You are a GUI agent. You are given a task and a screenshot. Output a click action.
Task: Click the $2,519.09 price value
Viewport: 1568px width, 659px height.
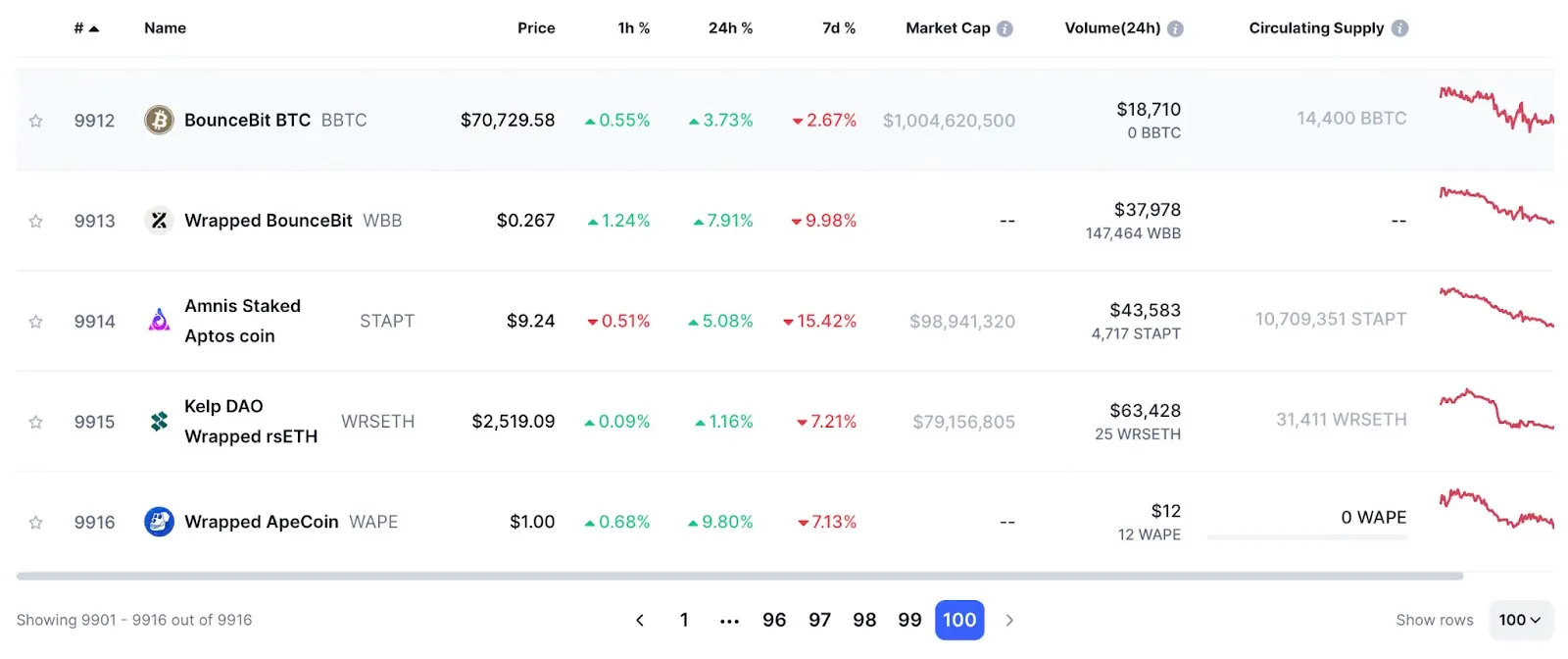click(x=514, y=422)
